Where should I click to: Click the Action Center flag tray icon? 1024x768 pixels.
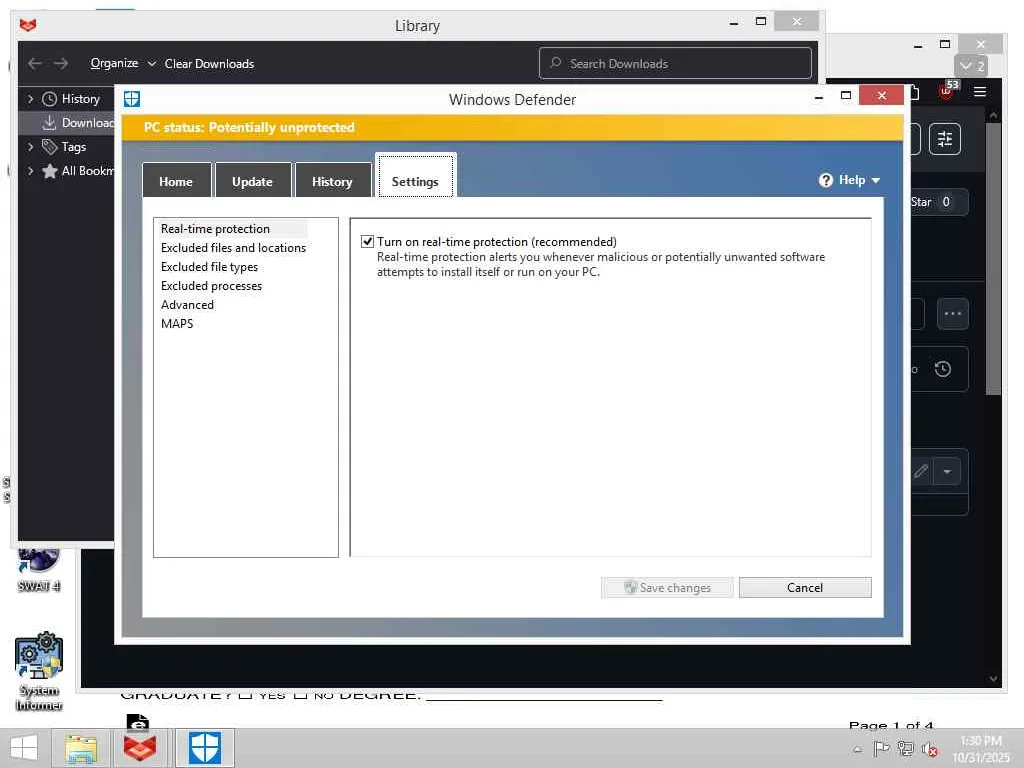click(881, 748)
